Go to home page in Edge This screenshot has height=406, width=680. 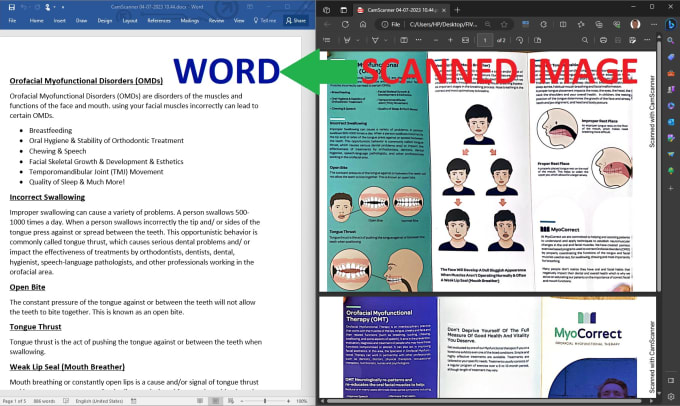tap(363, 25)
